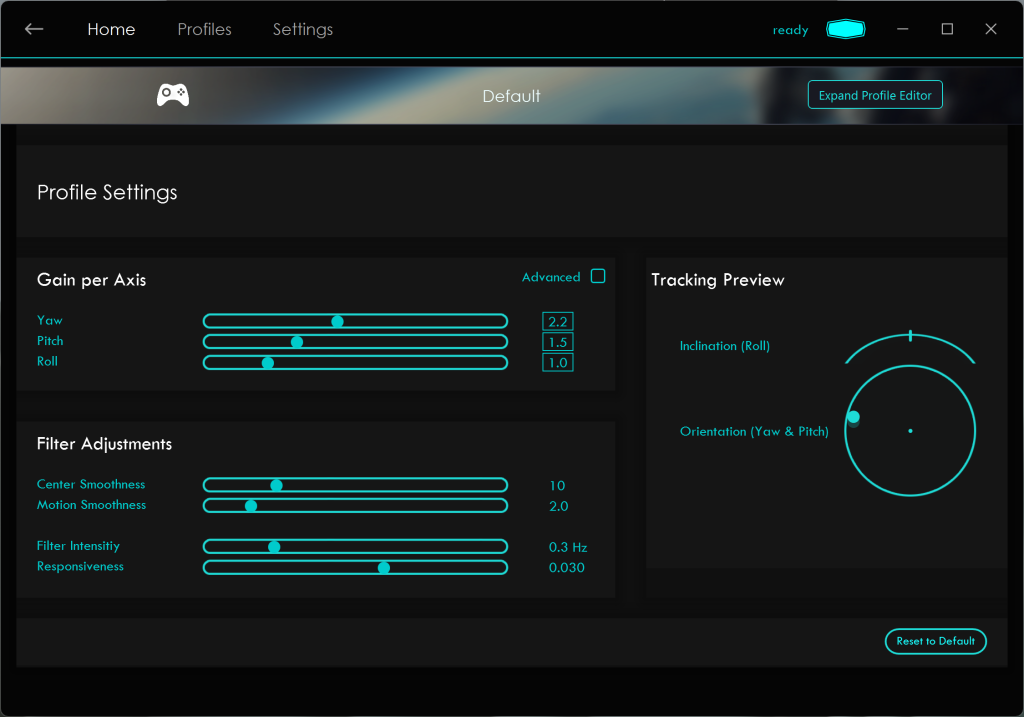Click the Motion Smoothness slider handle
Screen dimensions: 1024x717
point(251,506)
